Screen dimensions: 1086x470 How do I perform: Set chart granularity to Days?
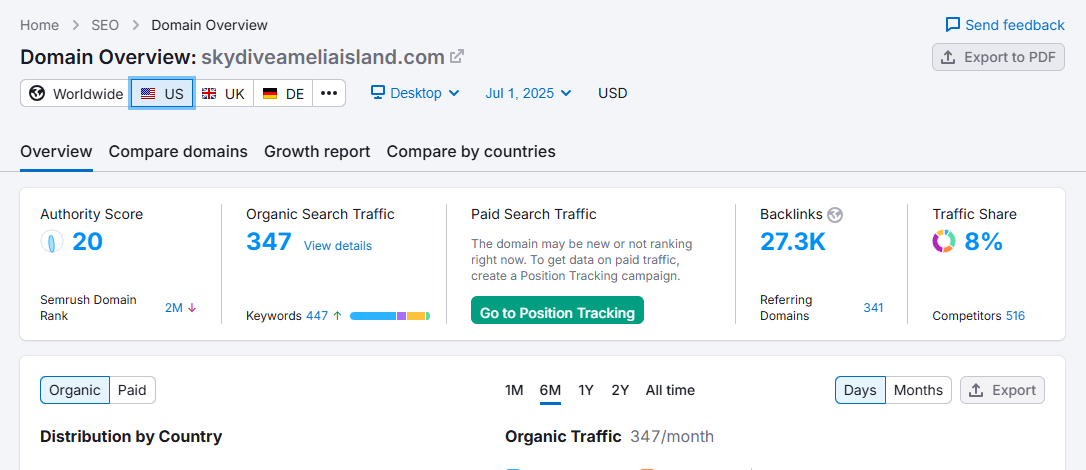pos(860,390)
